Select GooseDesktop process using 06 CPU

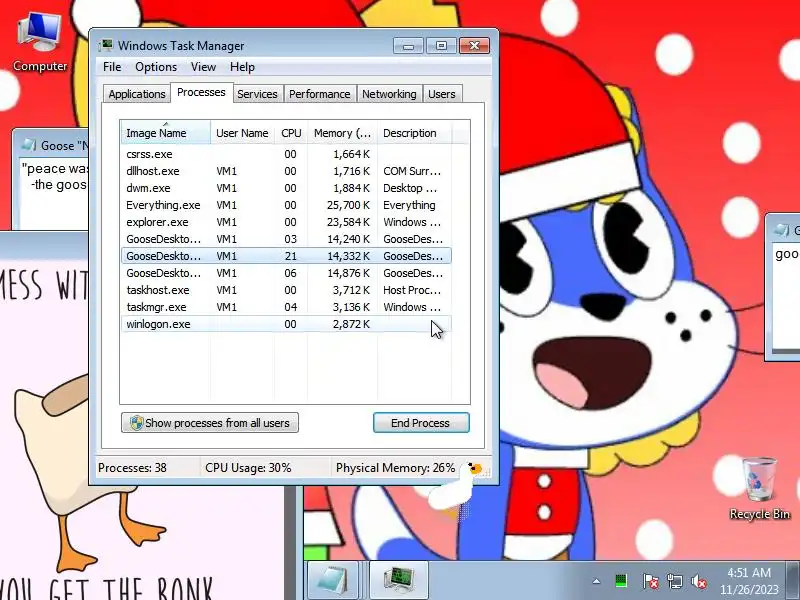pyautogui.click(x=286, y=273)
